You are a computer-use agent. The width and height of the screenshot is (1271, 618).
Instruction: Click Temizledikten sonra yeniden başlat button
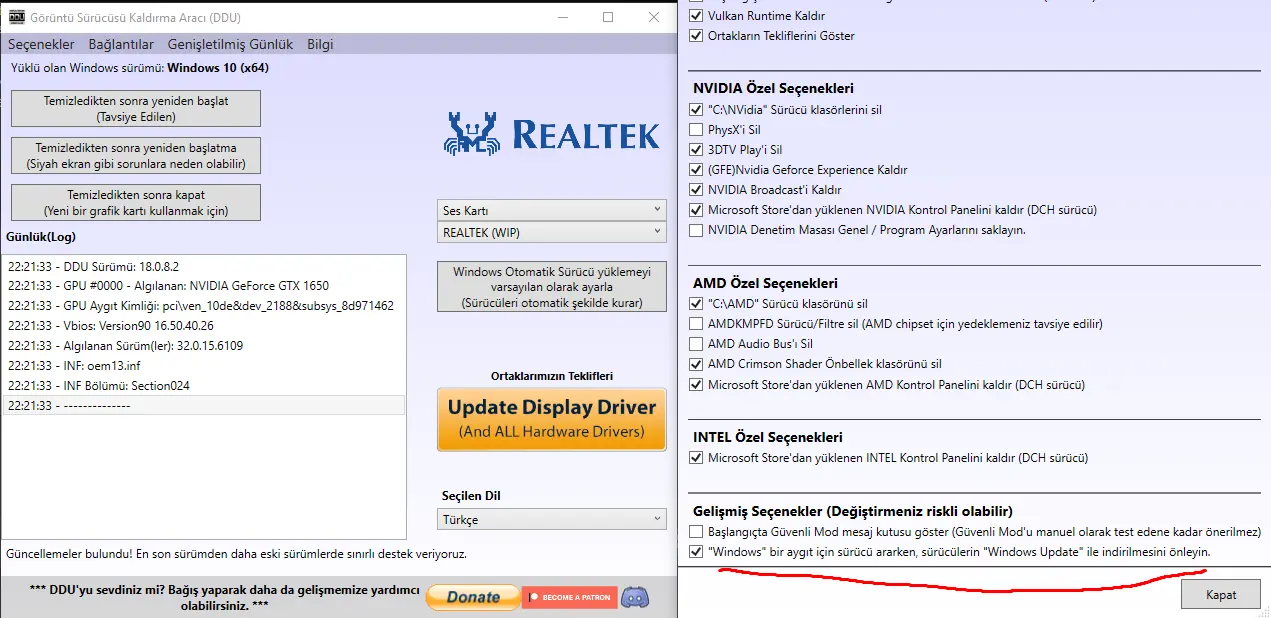[136, 109]
